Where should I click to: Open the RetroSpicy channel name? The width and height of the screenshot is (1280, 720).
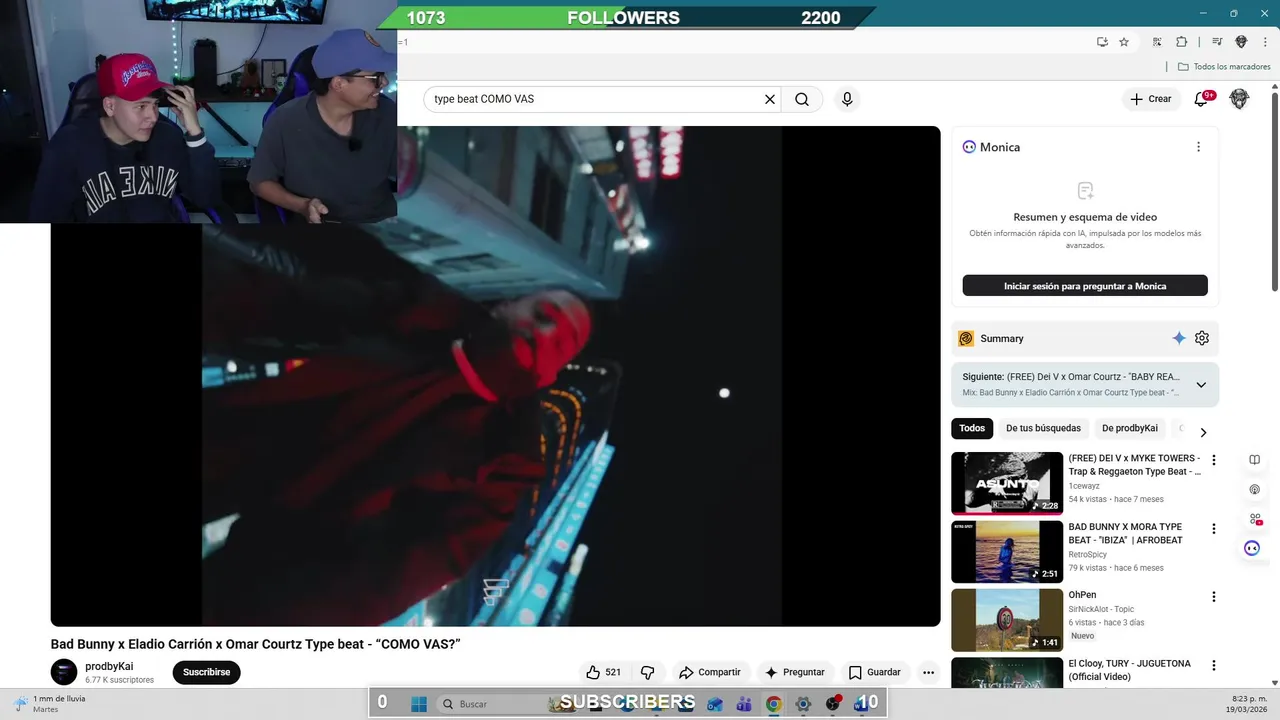pos(1088,554)
